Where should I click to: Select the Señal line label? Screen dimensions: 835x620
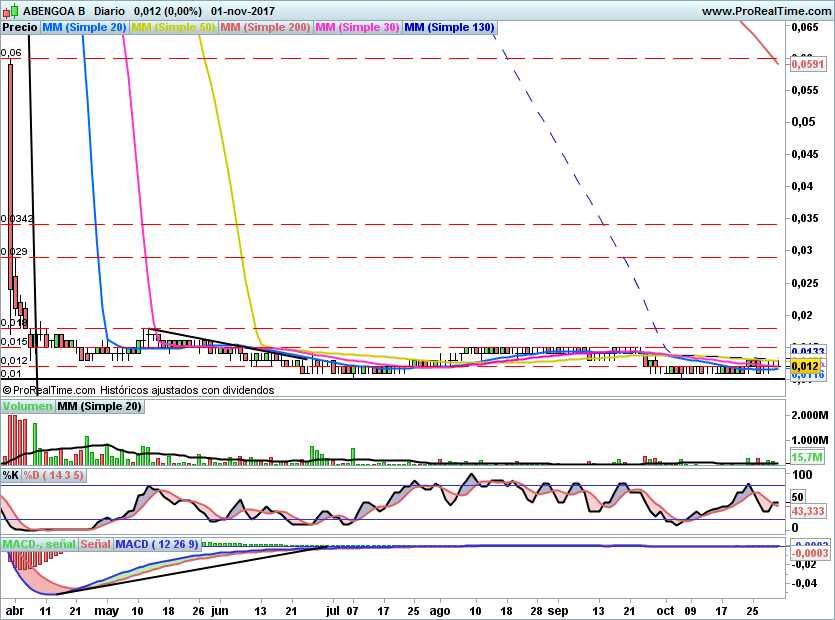click(95, 544)
